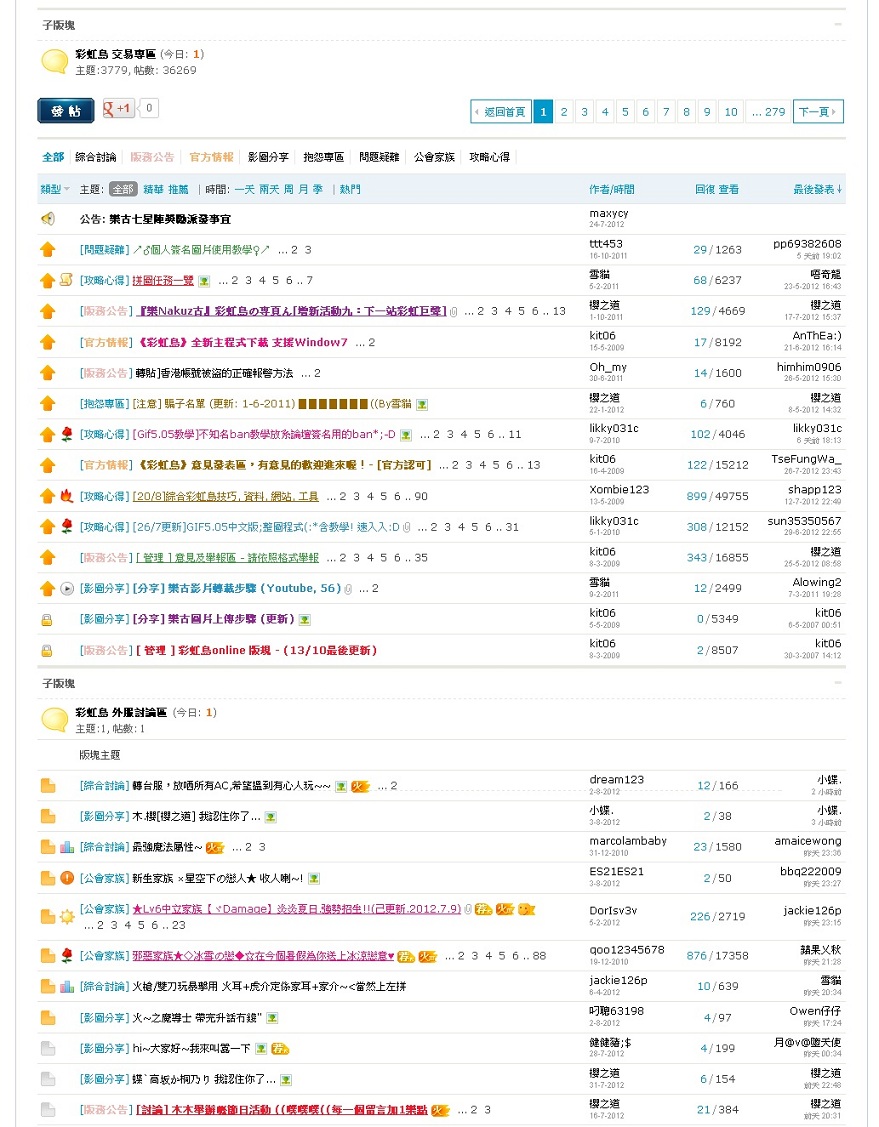Click reply count 899 for Xombie123 thread

click(696, 496)
